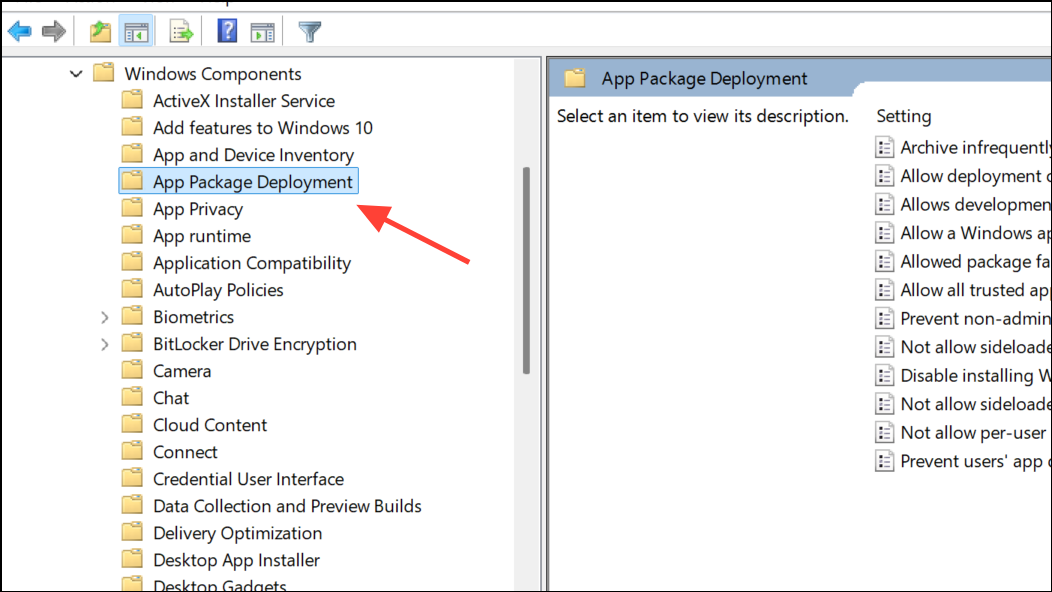Collapse the Windows Components tree node
1052x592 pixels.
[76, 73]
